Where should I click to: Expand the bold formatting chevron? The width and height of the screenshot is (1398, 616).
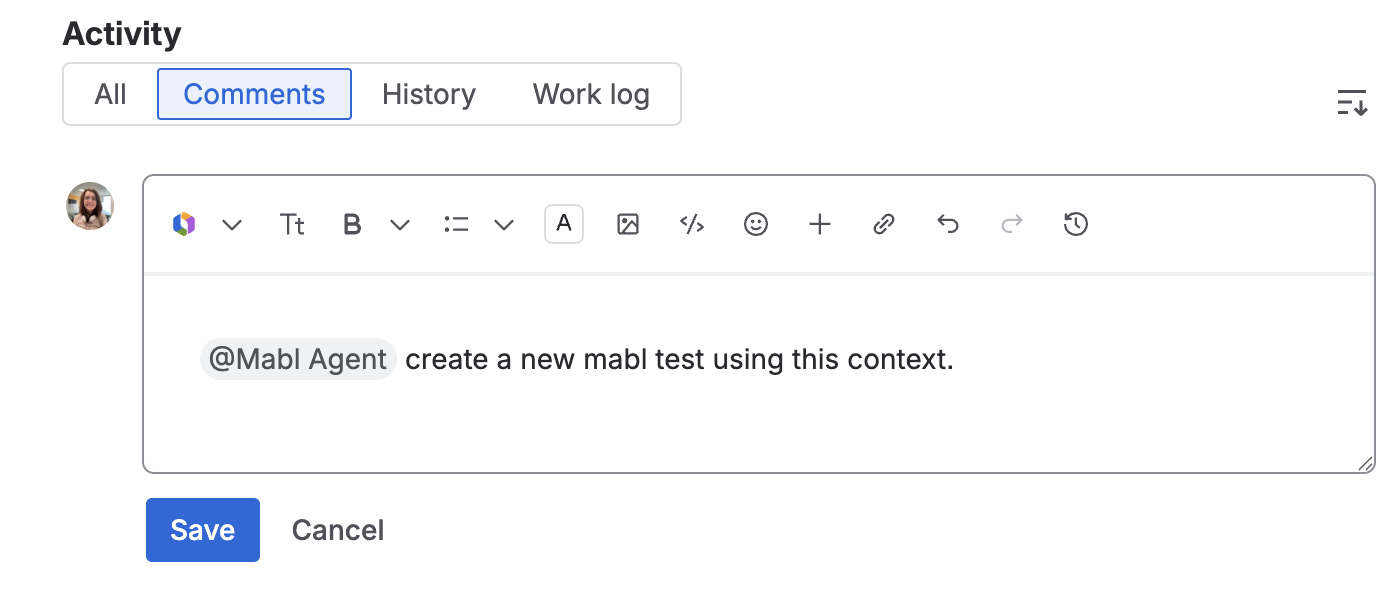click(399, 224)
